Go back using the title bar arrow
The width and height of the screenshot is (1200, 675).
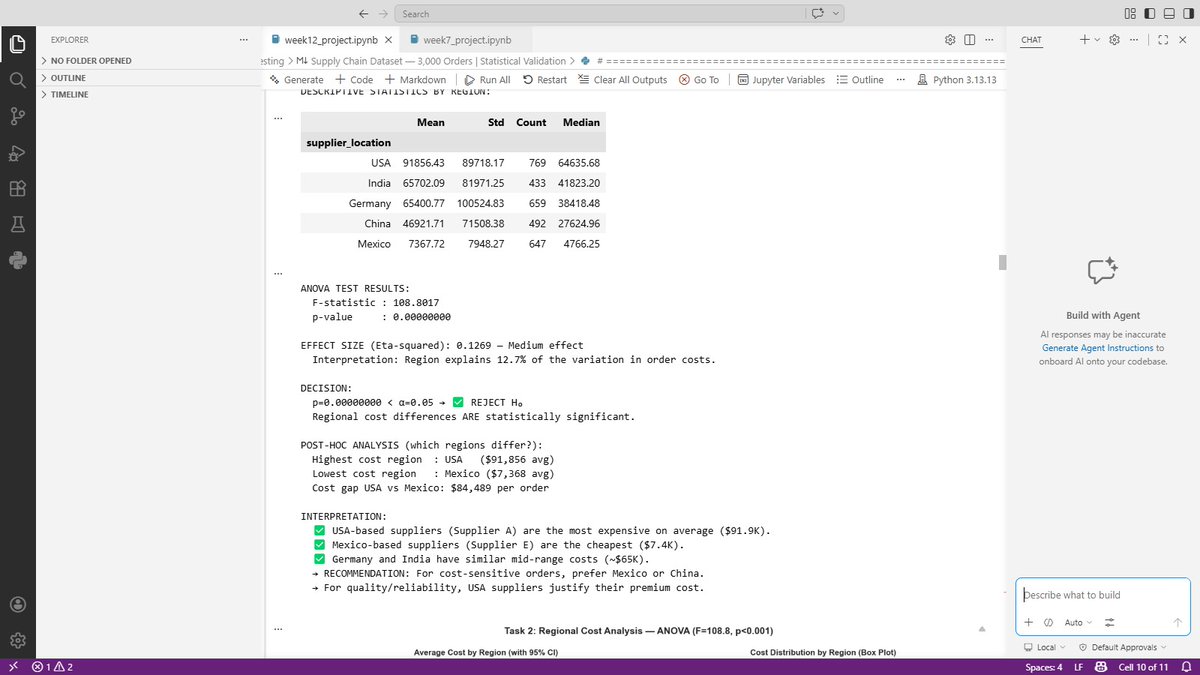[x=362, y=14]
